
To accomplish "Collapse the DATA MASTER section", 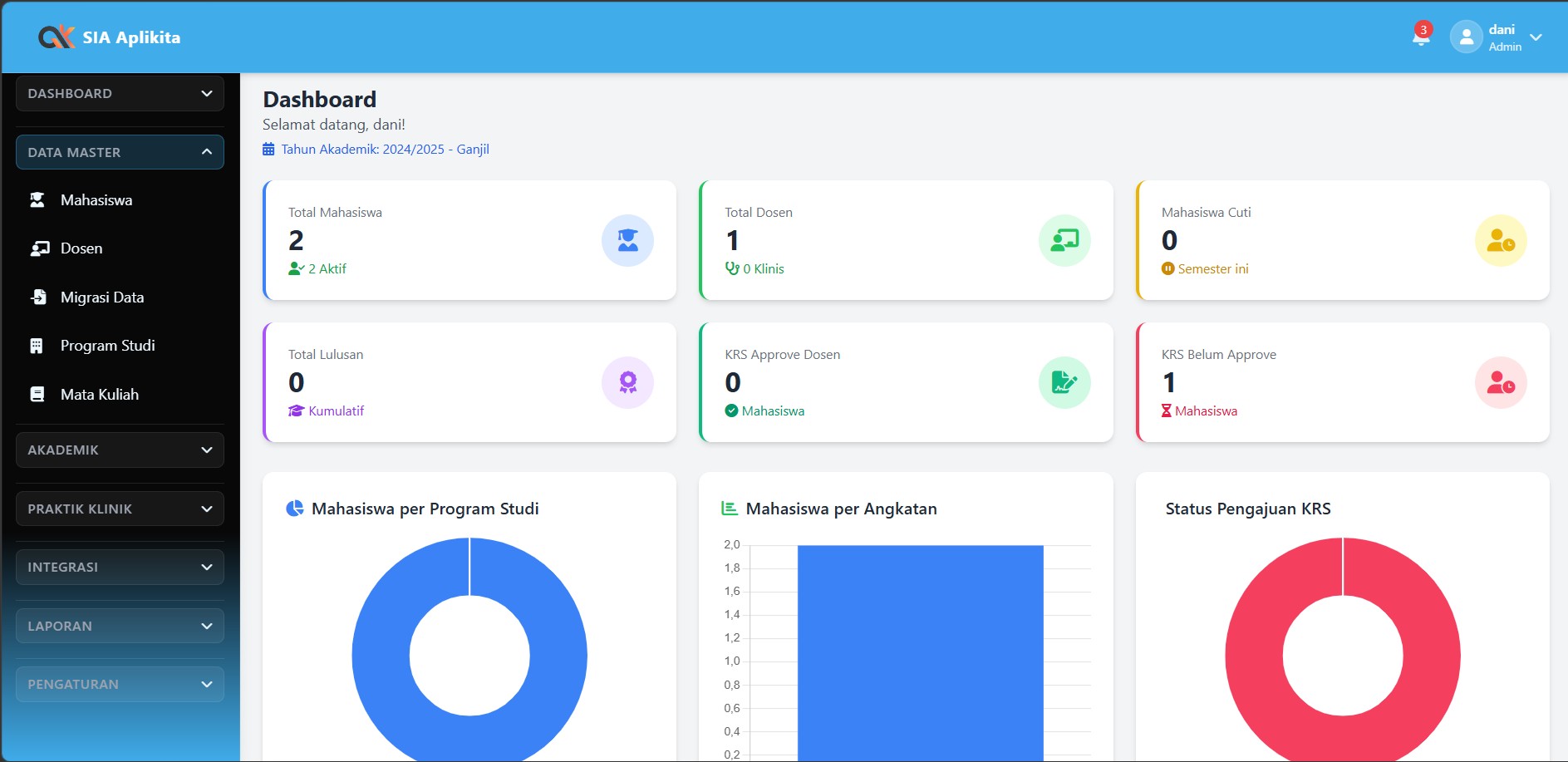I will [x=119, y=152].
